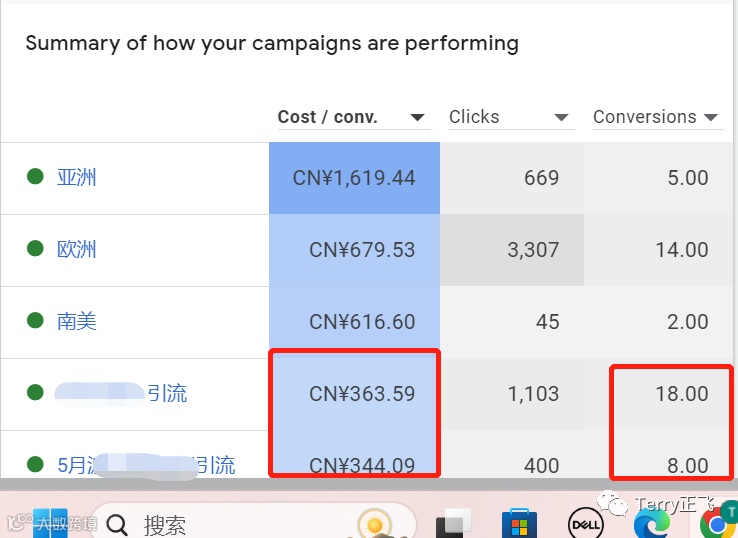Screen dimensions: 738x538
Task: Open the Dell app in taskbar
Action: [585, 523]
